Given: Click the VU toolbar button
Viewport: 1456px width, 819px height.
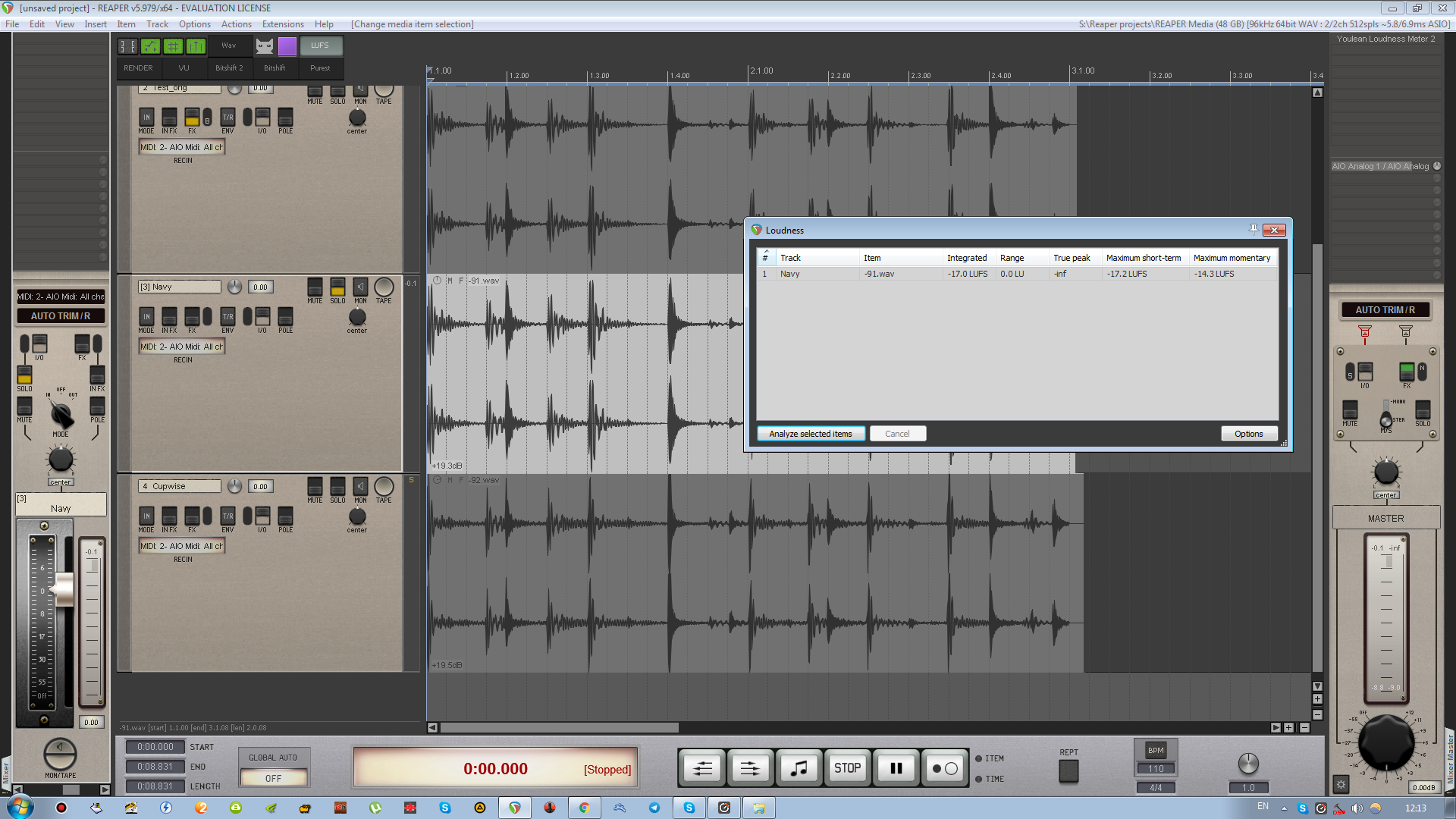Looking at the screenshot, I should (184, 68).
